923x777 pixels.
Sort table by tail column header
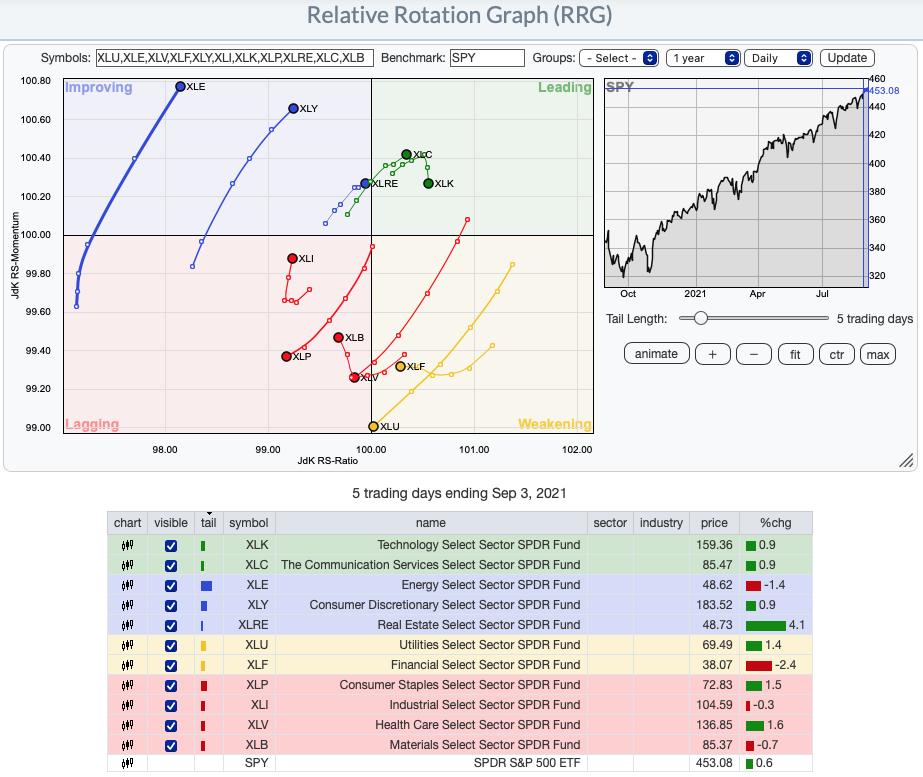point(208,523)
